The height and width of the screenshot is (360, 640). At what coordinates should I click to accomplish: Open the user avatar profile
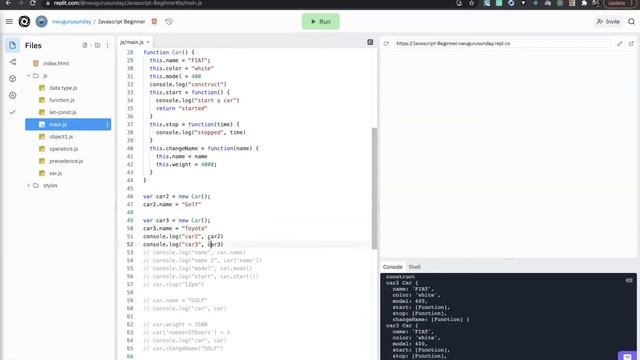[41, 22]
